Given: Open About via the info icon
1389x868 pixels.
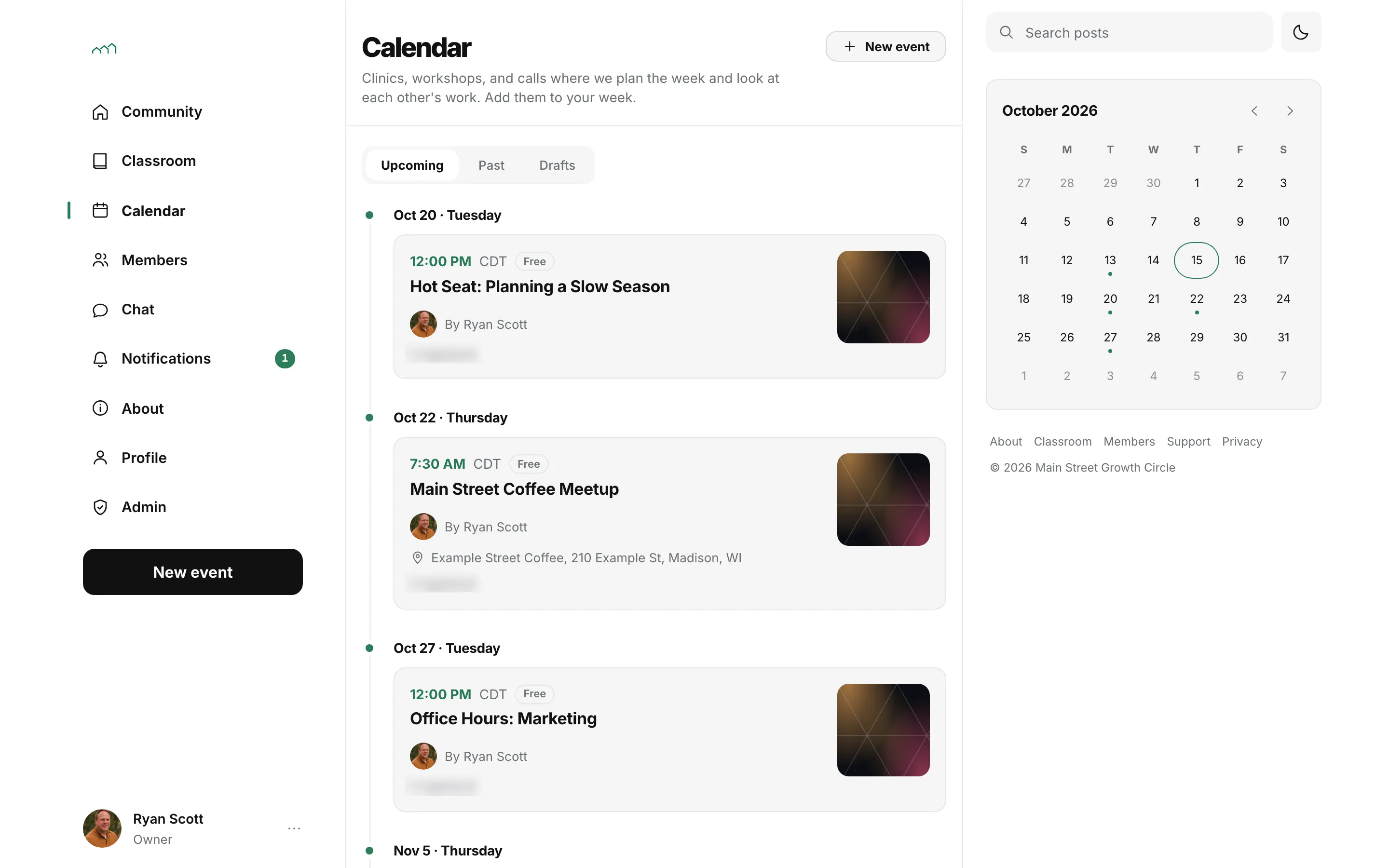Looking at the screenshot, I should [x=100, y=408].
